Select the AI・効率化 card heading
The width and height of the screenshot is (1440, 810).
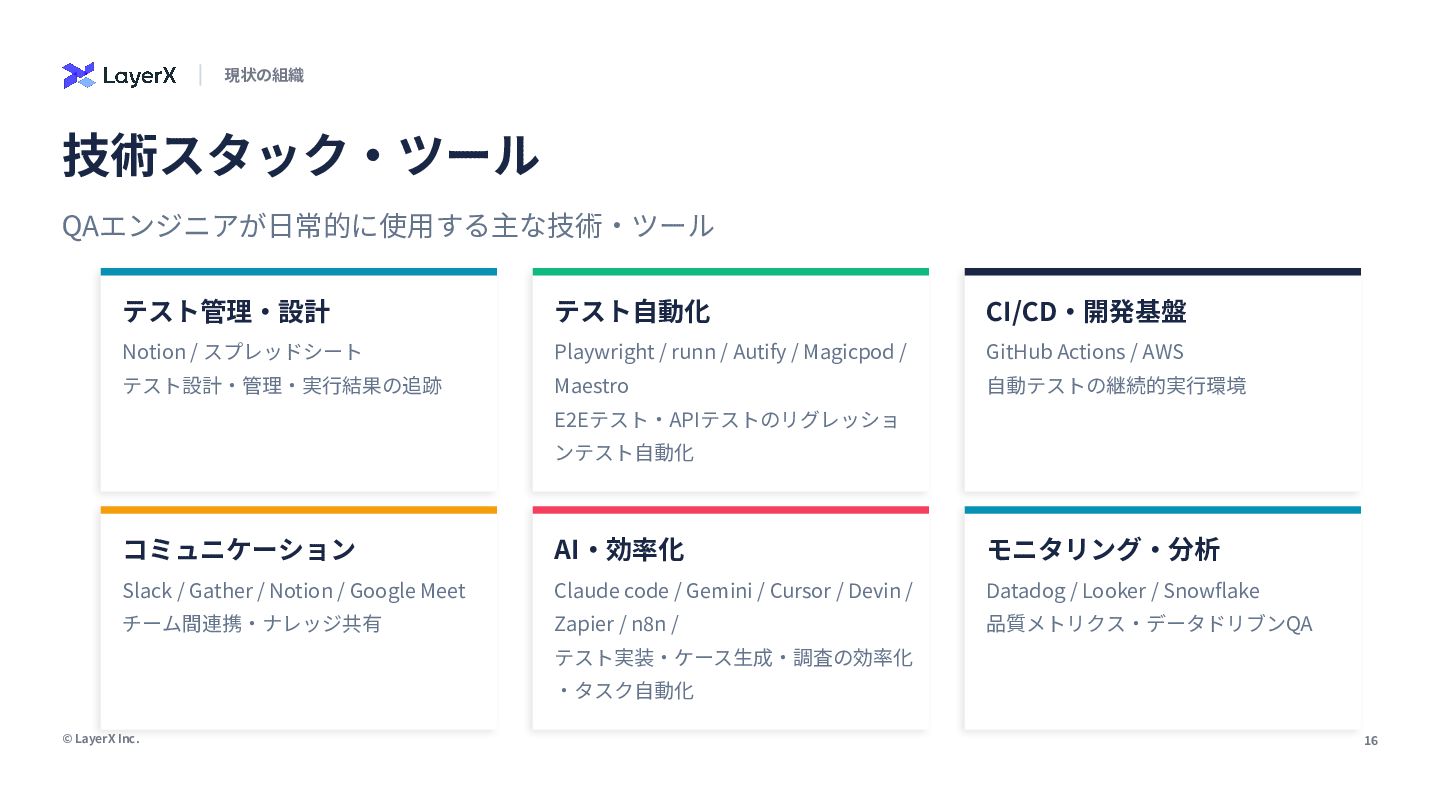619,549
